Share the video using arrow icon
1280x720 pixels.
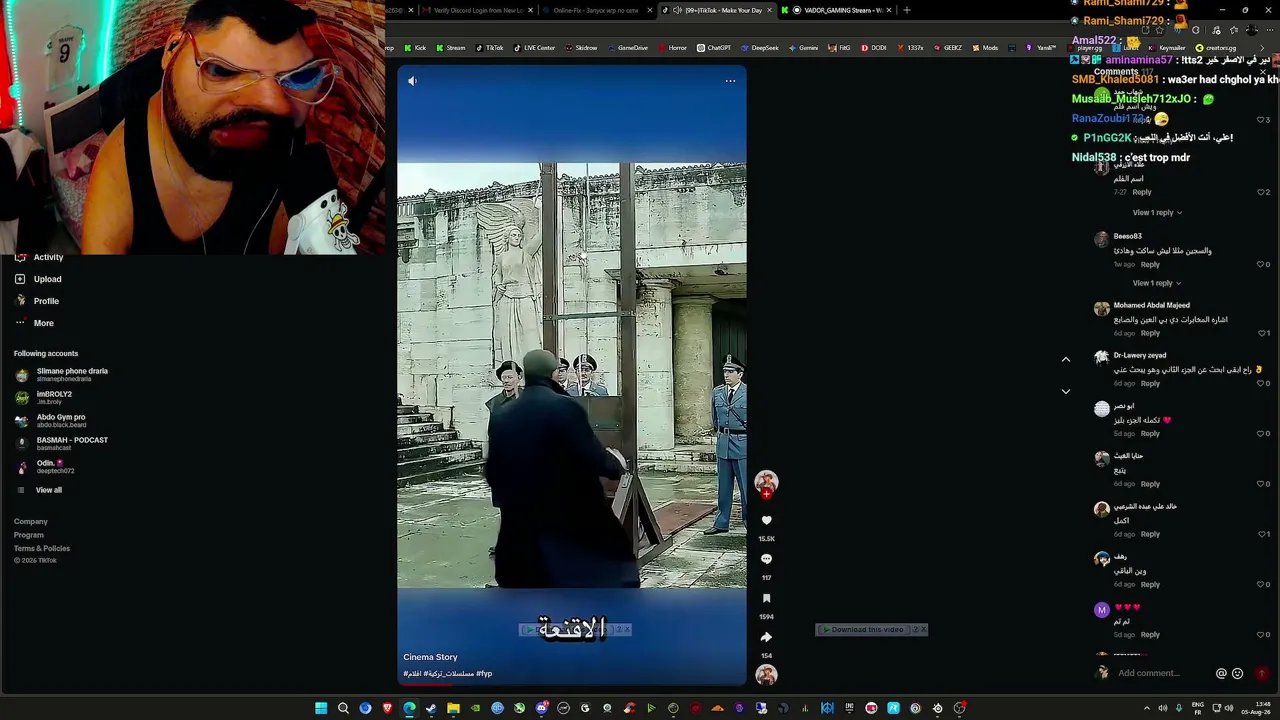766,637
